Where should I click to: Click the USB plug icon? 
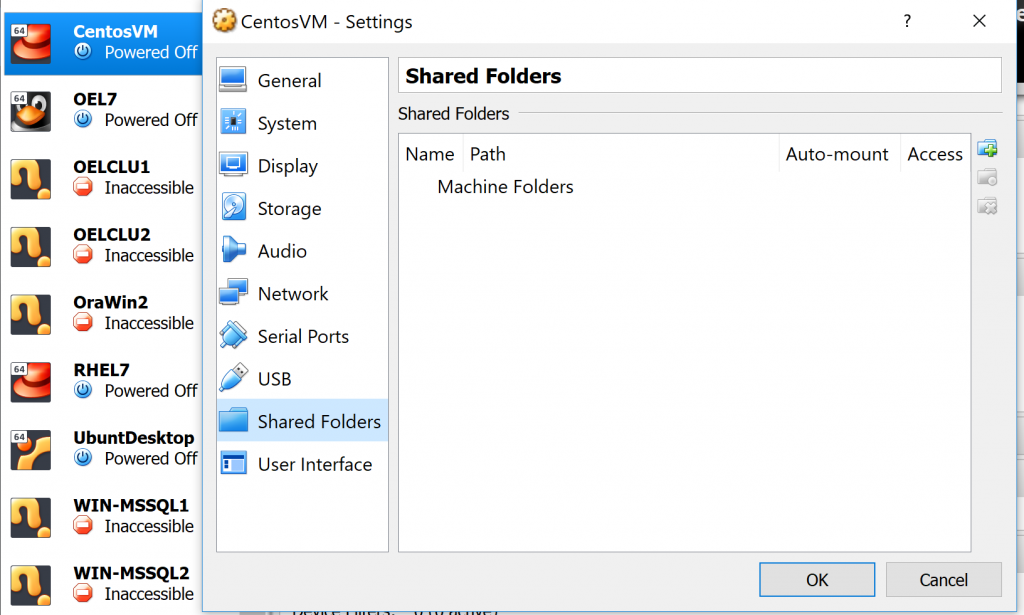click(233, 377)
